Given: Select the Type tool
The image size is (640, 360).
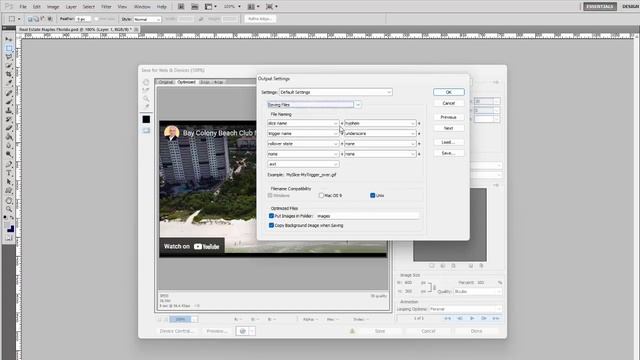Looking at the screenshot, I should [x=9, y=173].
